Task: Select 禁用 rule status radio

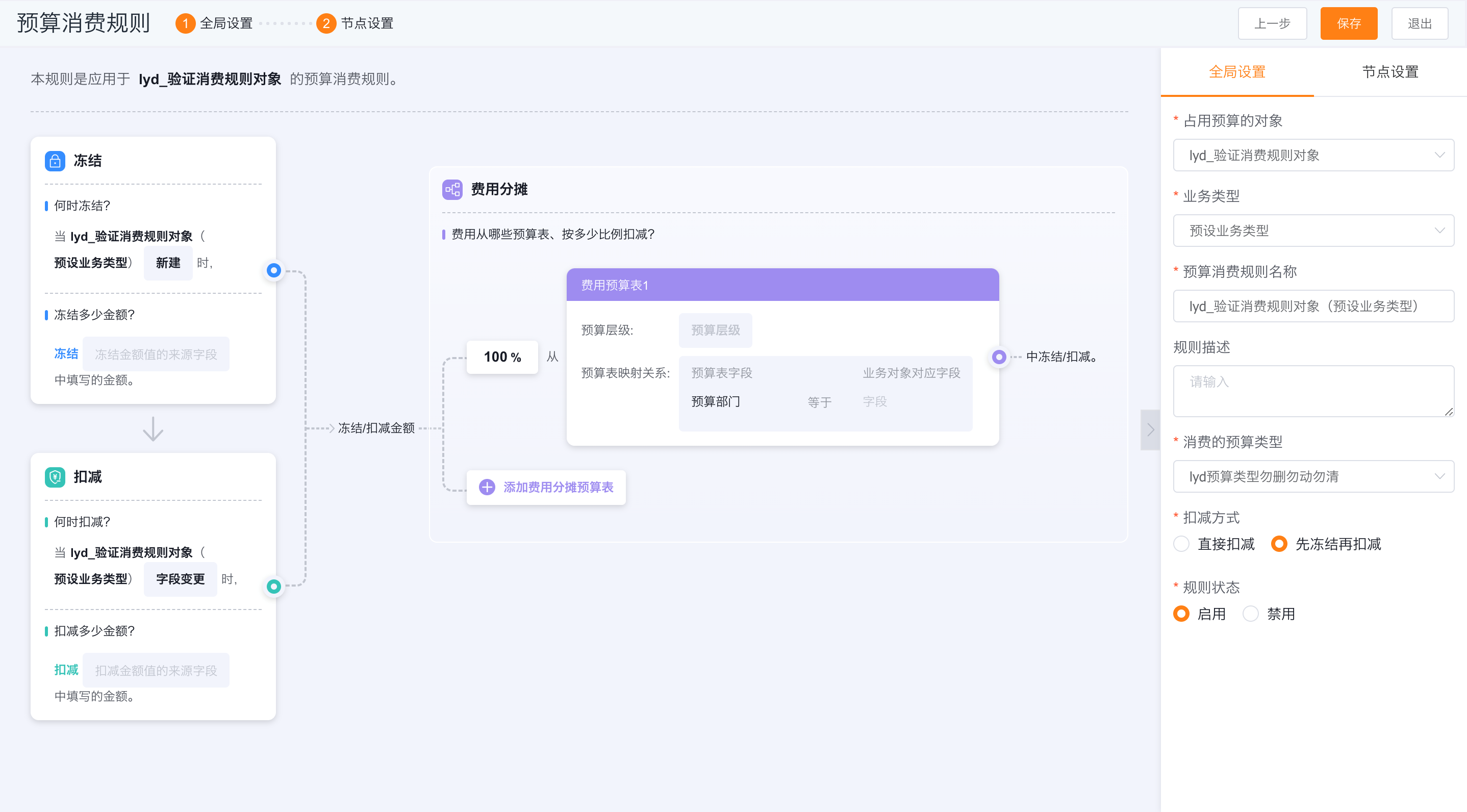Action: coord(1251,614)
